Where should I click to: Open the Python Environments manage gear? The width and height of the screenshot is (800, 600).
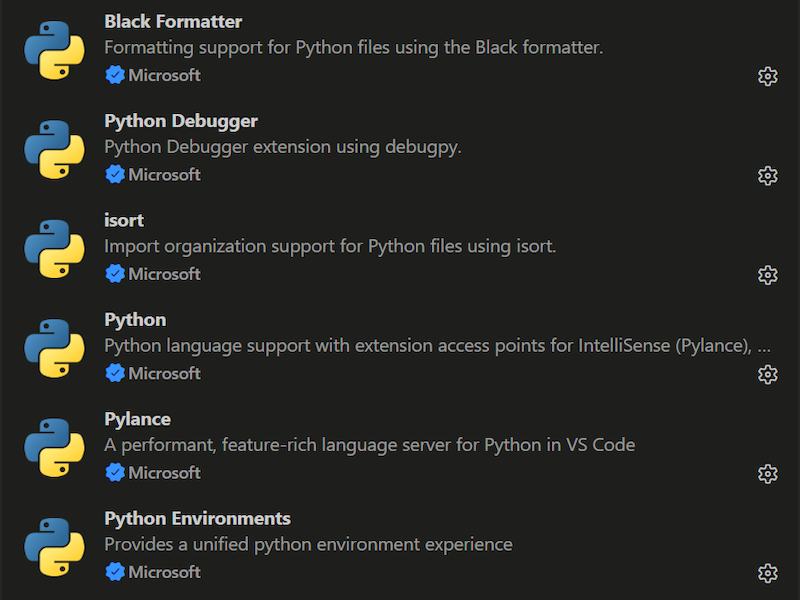[767, 573]
